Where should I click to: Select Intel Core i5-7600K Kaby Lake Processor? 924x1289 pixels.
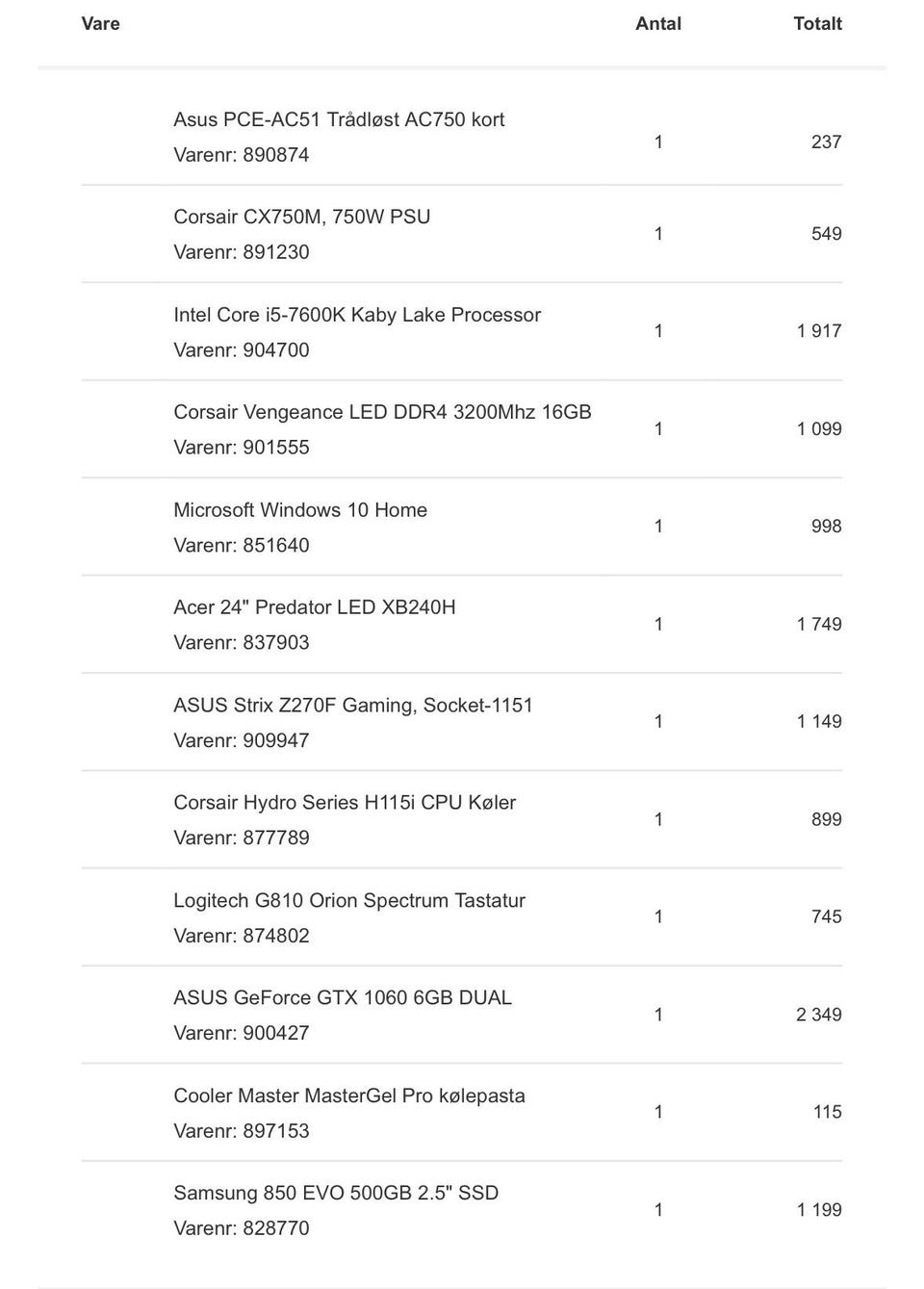pos(357,315)
